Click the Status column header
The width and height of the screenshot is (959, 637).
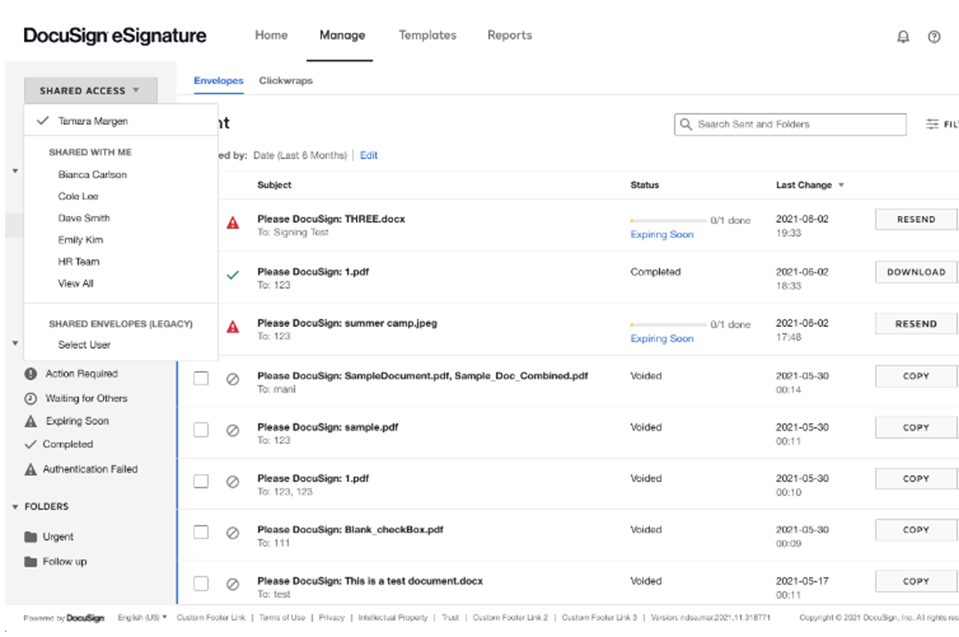[645, 185]
